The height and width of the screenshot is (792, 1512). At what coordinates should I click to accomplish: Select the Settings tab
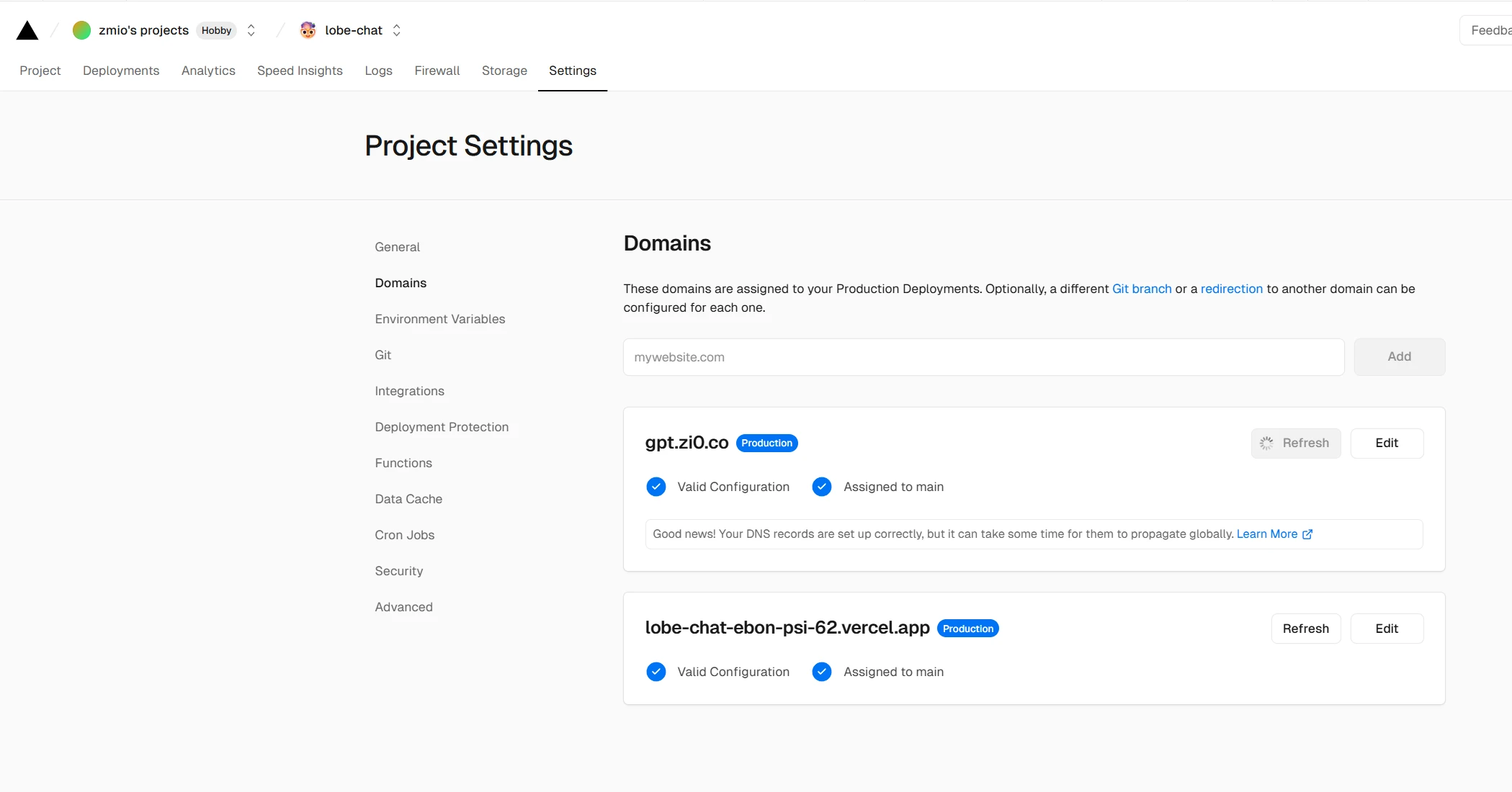click(573, 71)
